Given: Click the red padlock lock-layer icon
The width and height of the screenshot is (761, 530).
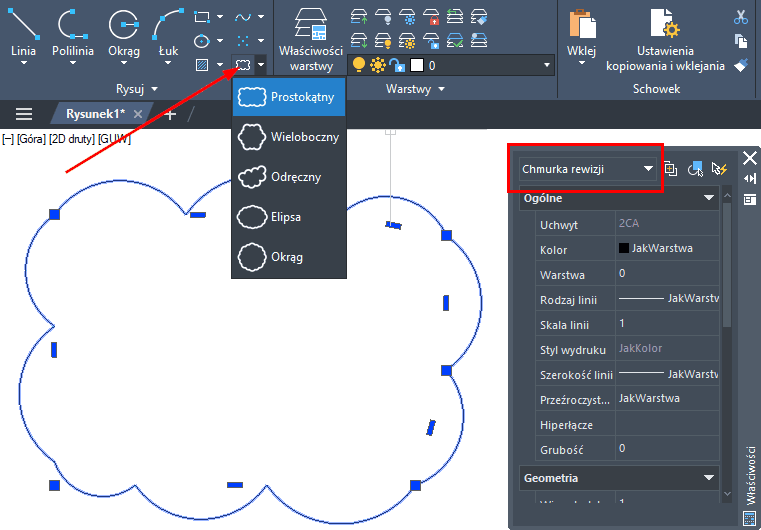Looking at the screenshot, I should point(431,17).
